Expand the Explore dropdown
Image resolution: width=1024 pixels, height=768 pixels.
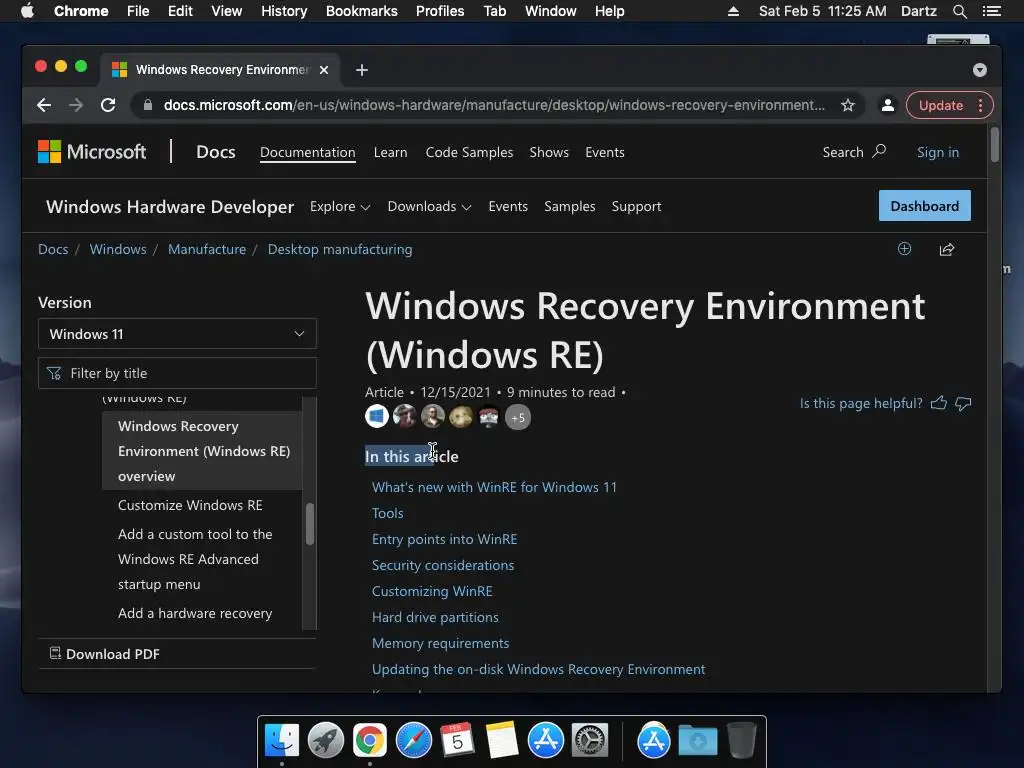[x=340, y=206]
